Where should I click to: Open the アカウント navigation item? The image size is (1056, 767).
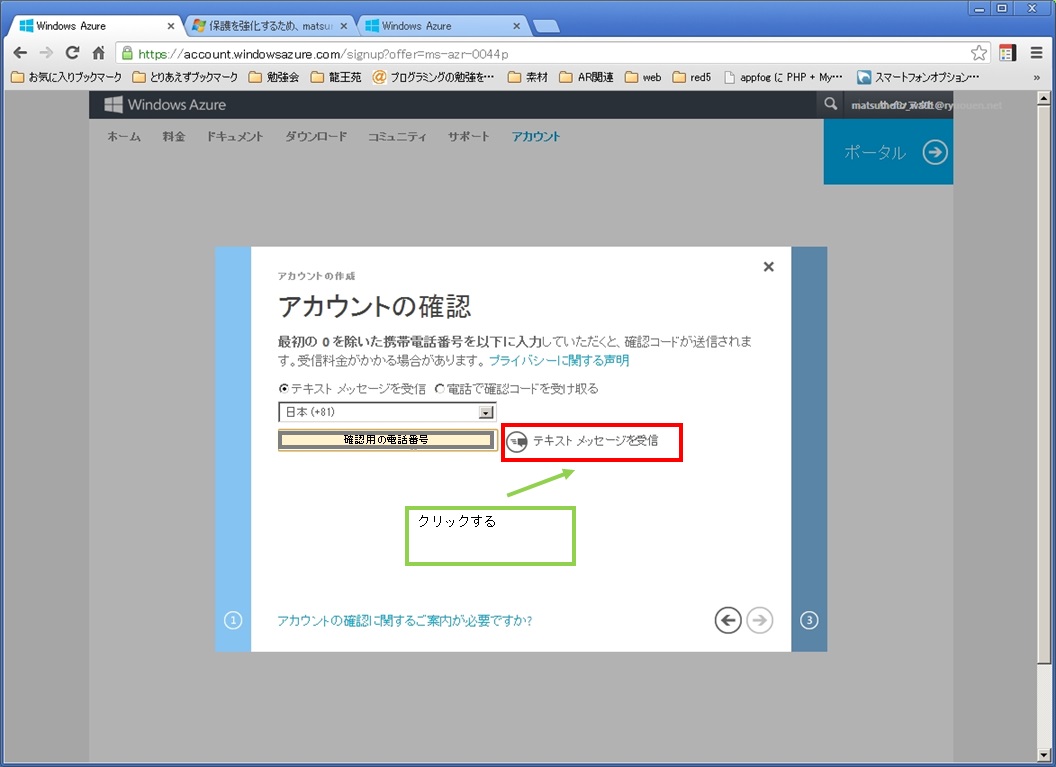pyautogui.click(x=535, y=137)
